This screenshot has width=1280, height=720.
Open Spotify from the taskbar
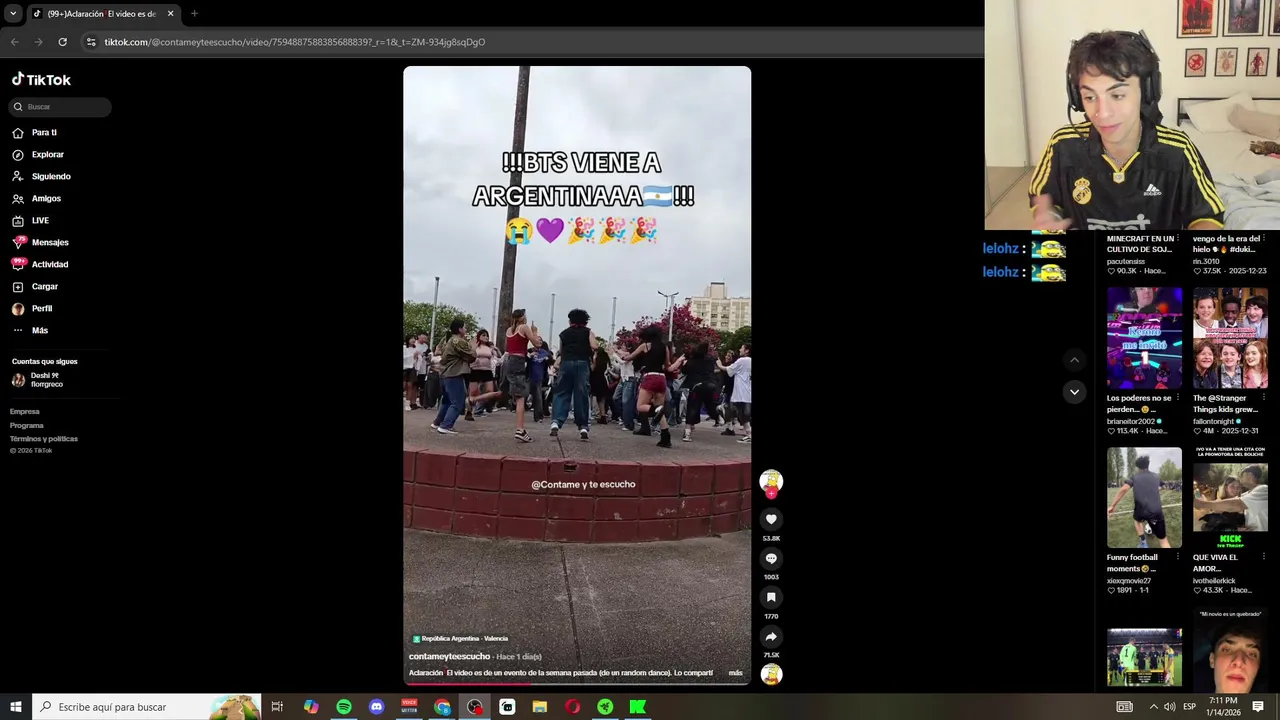pyautogui.click(x=344, y=707)
